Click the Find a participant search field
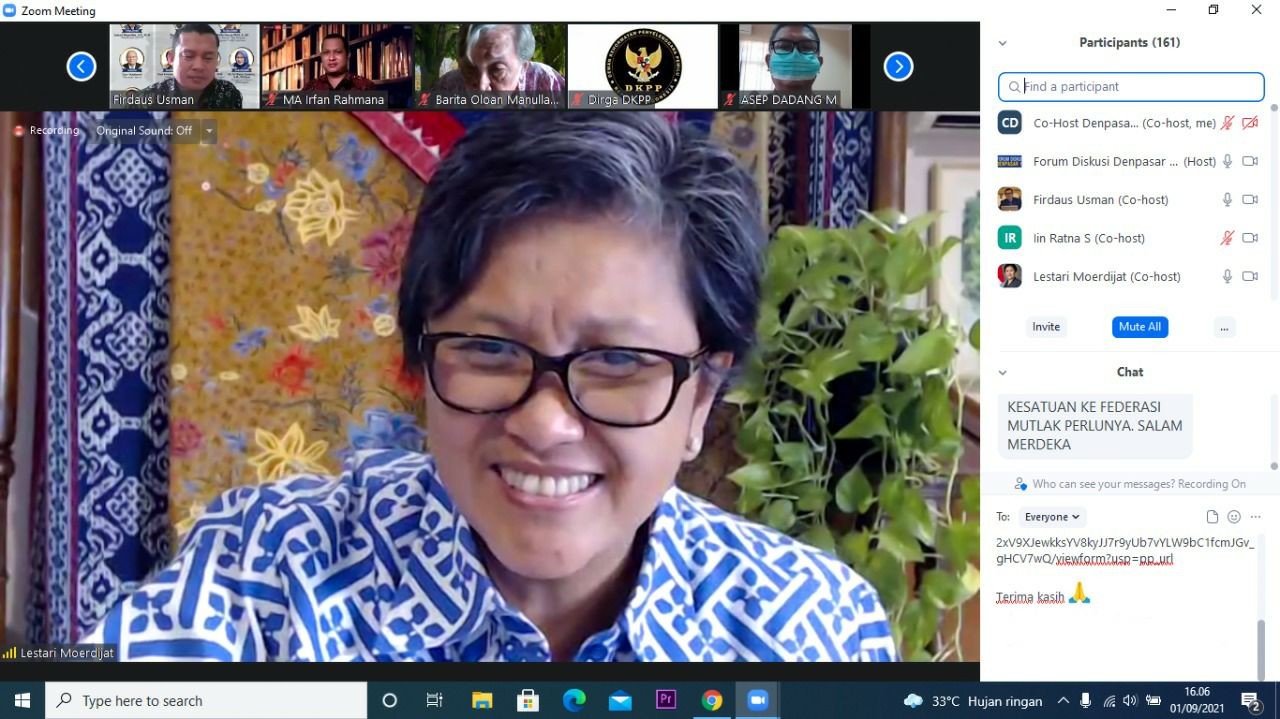 1131,86
